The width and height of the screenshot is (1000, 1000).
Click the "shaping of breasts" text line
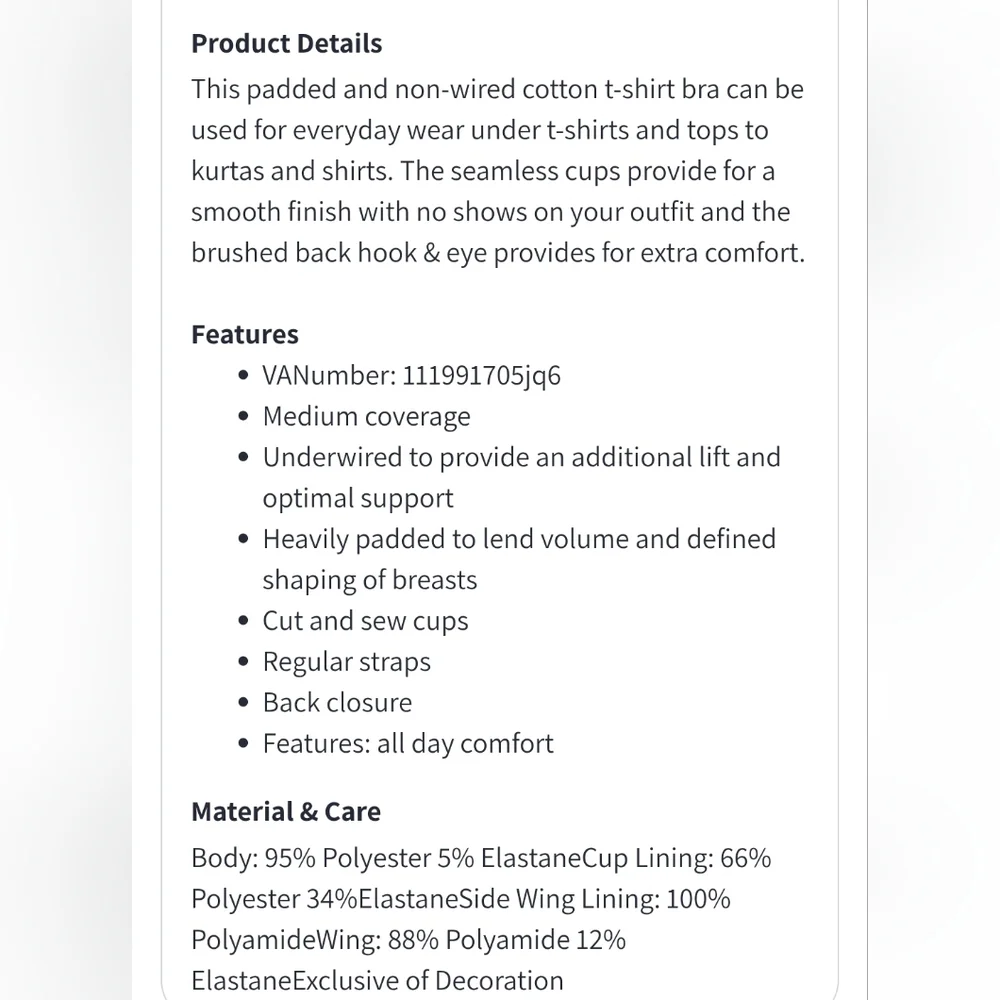click(369, 580)
